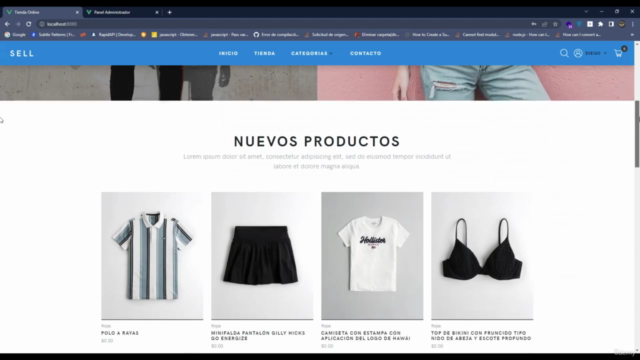Open the Minifalda Pantalón Gilly Hicks link
Screen dimensions: 640x360
point(258,336)
